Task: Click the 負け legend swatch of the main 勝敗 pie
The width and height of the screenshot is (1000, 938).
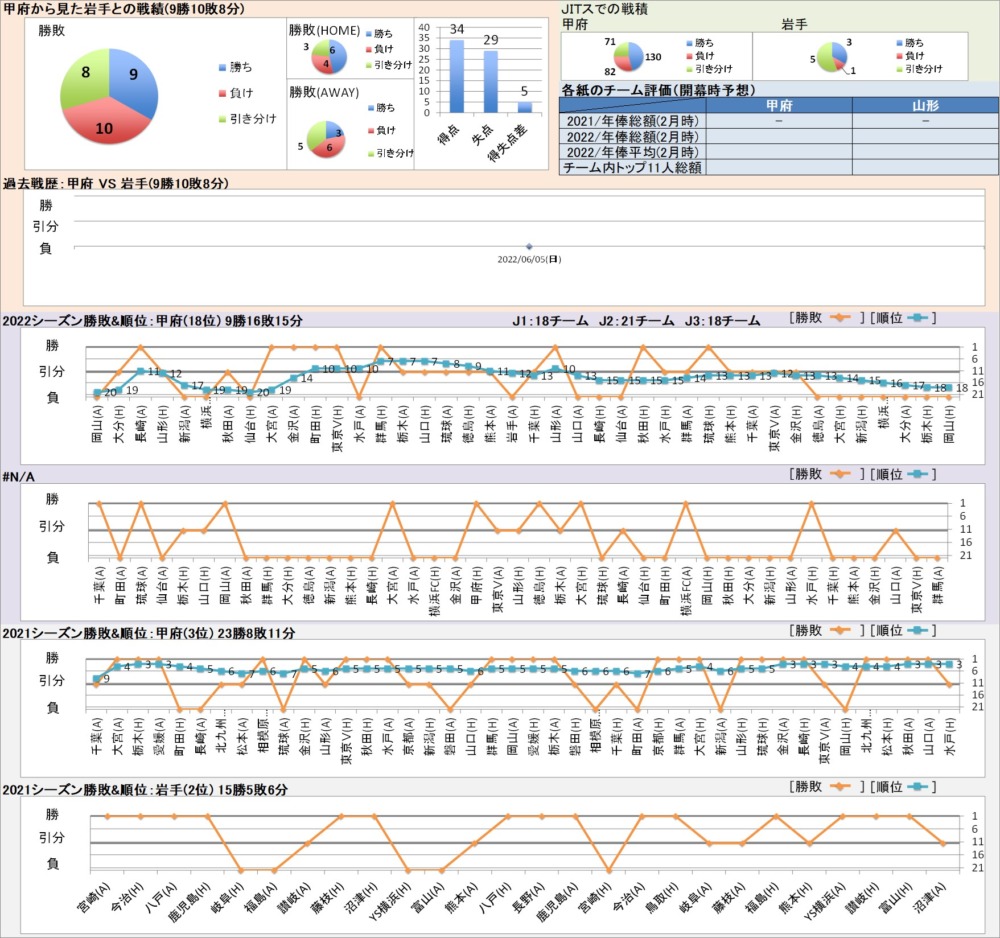Action: (x=222, y=93)
